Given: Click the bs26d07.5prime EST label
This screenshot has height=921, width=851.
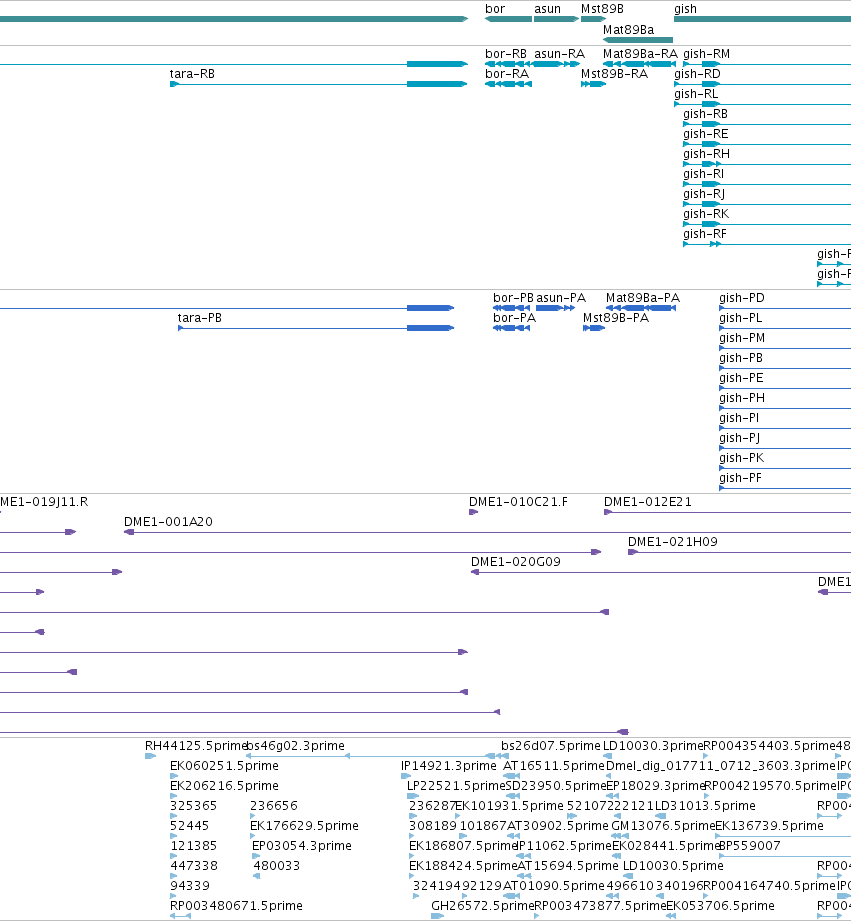Looking at the screenshot, I should 550,745.
